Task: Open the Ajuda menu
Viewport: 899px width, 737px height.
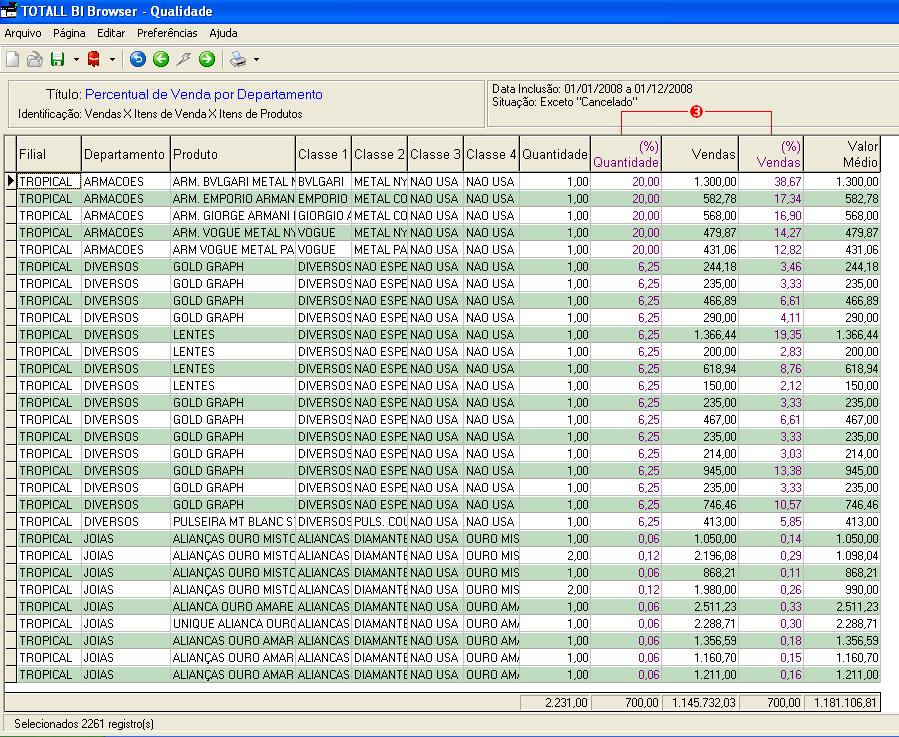Action: (x=223, y=33)
